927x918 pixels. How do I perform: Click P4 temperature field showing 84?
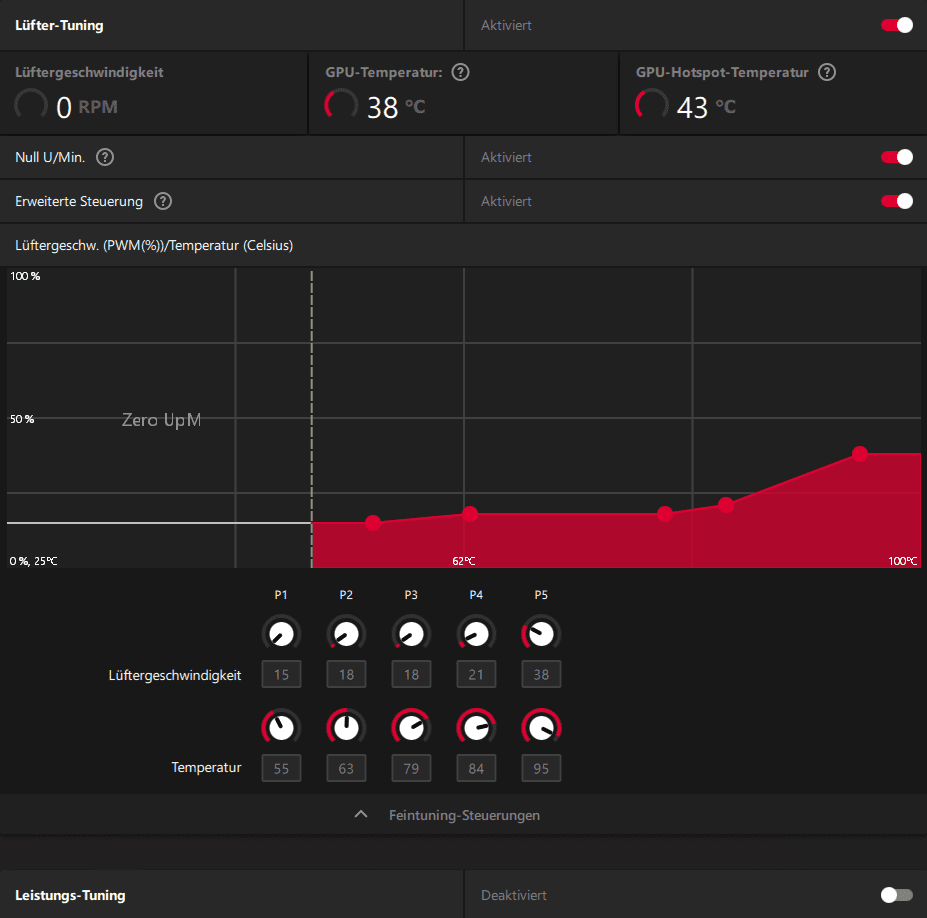pyautogui.click(x=477, y=768)
